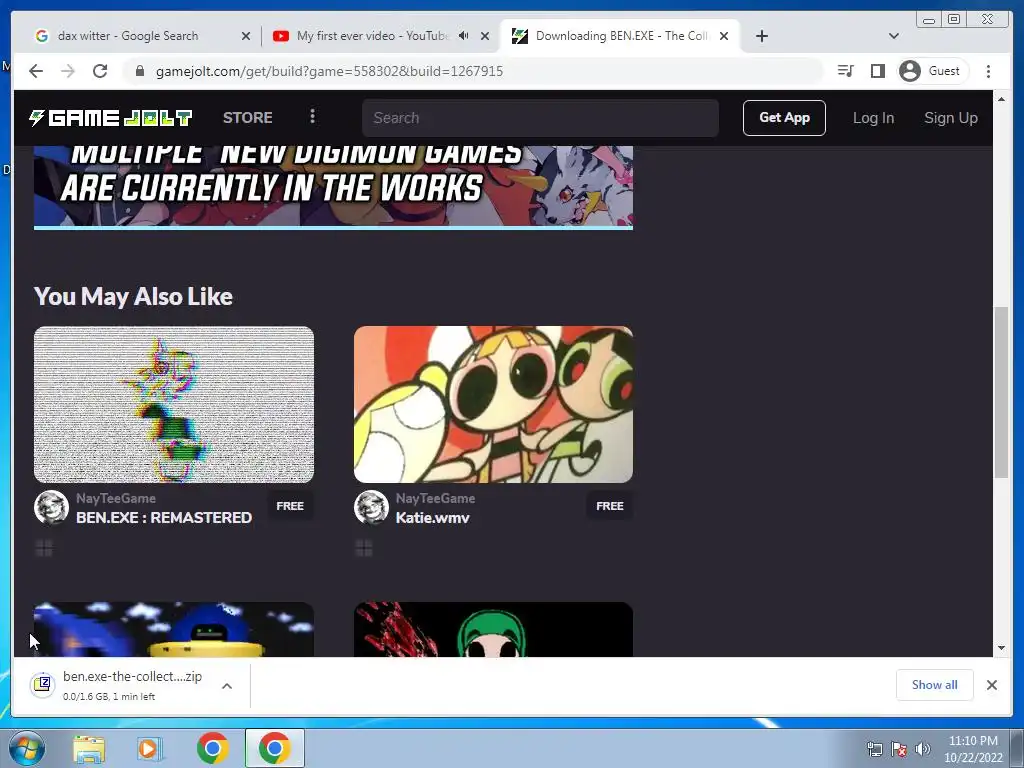Open BEN.EXE : REMASTERED title link
Image resolution: width=1024 pixels, height=768 pixels.
click(x=164, y=518)
